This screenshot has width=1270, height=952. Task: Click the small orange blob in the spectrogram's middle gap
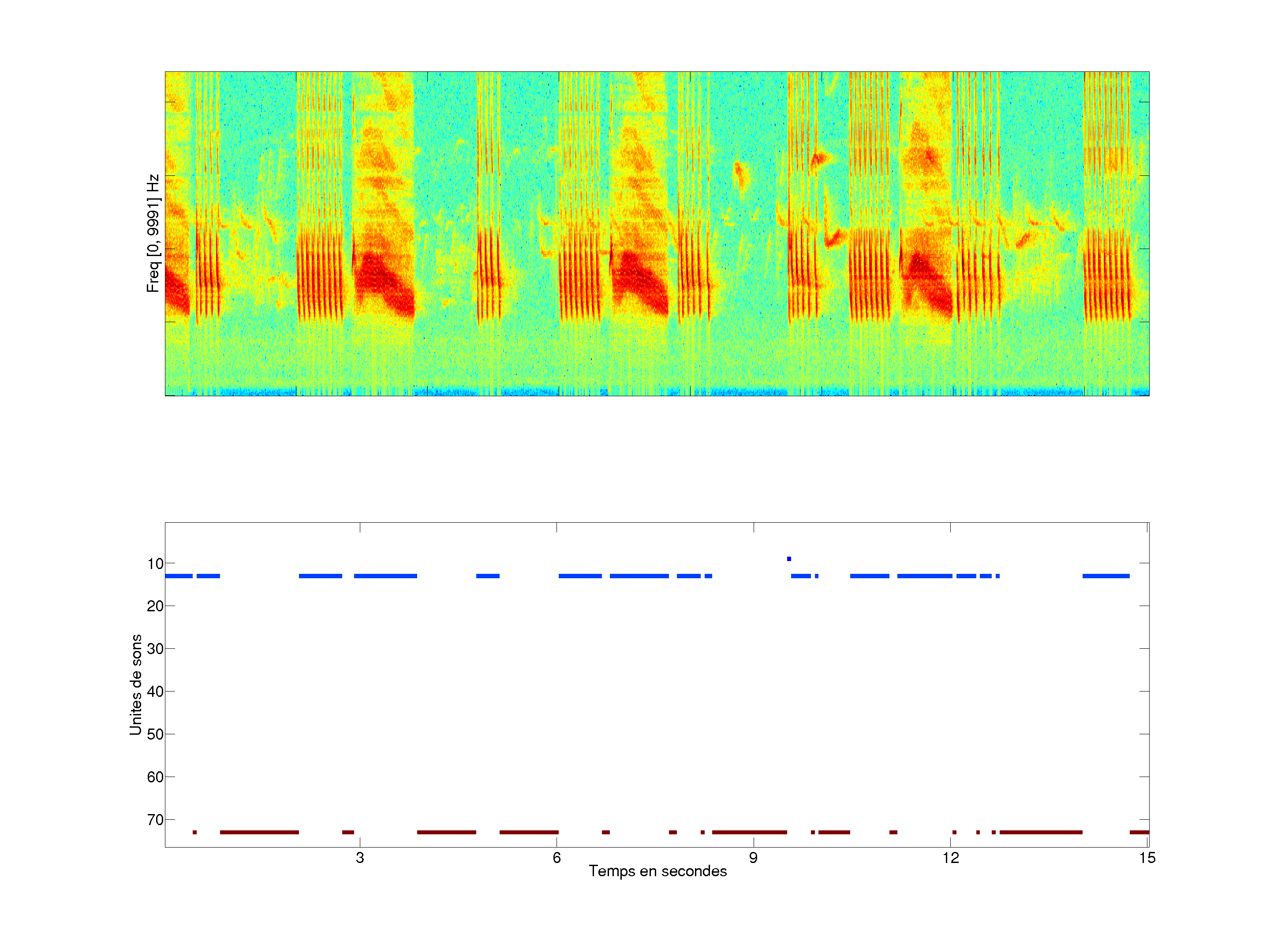[740, 175]
